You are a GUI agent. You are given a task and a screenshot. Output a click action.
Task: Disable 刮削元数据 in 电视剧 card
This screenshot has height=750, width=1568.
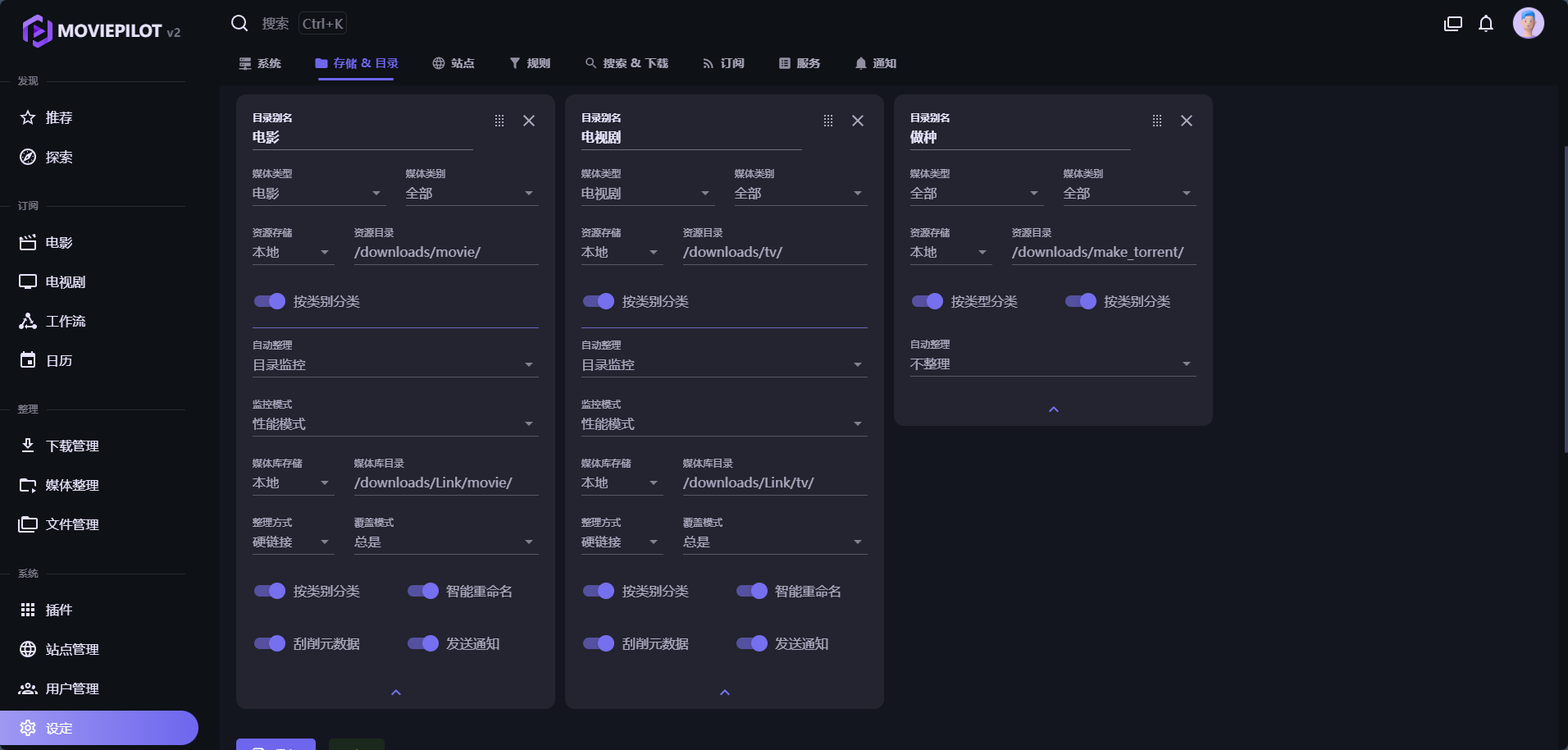click(599, 643)
